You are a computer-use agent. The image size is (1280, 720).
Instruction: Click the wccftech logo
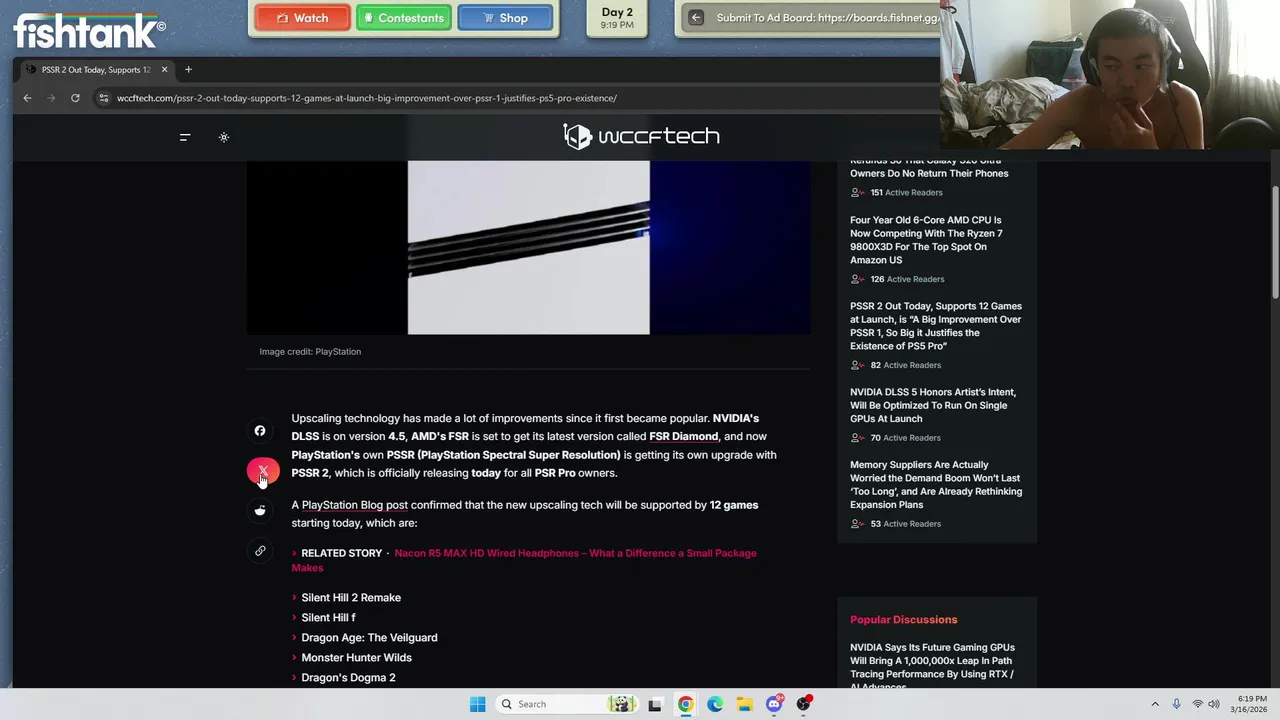pos(641,136)
